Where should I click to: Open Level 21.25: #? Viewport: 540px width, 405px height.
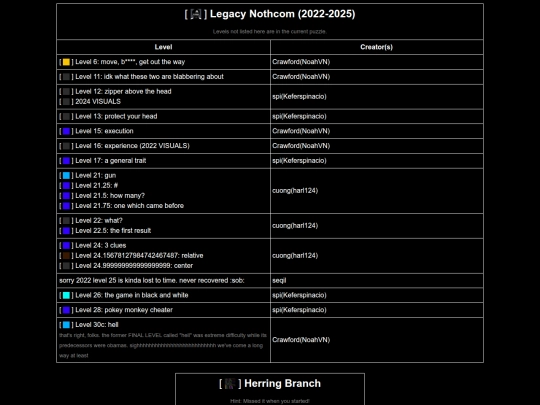[x=97, y=186]
